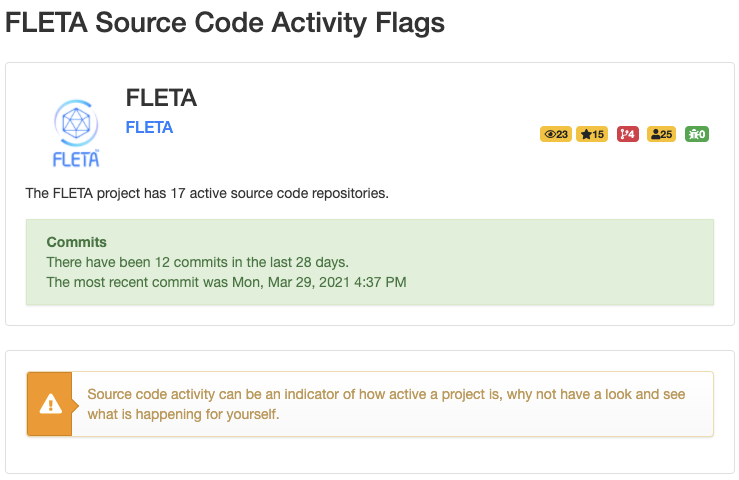Click the bold FLETA project name heading
739x480 pixels.
click(161, 98)
